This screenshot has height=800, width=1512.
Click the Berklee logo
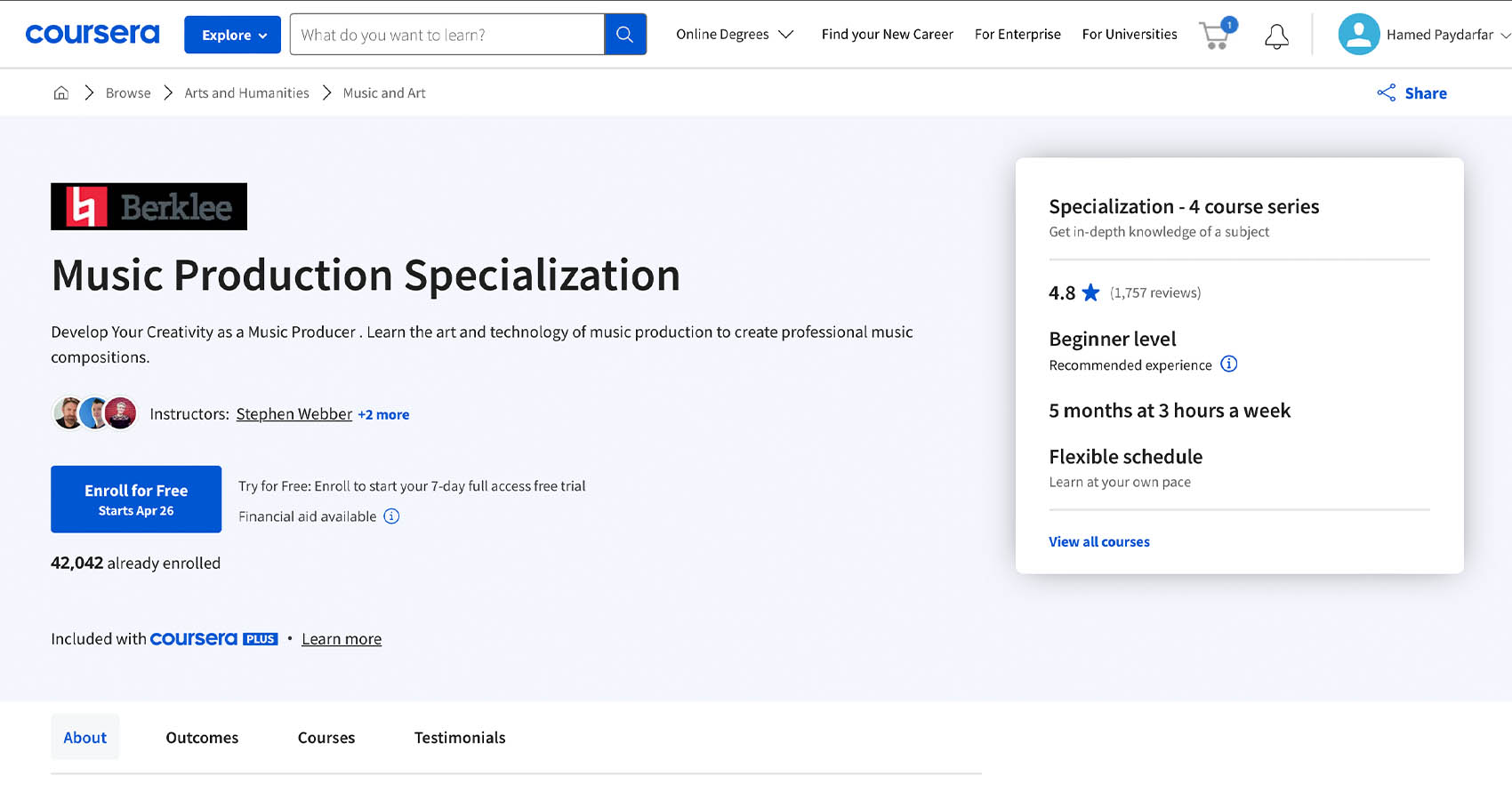[x=149, y=206]
